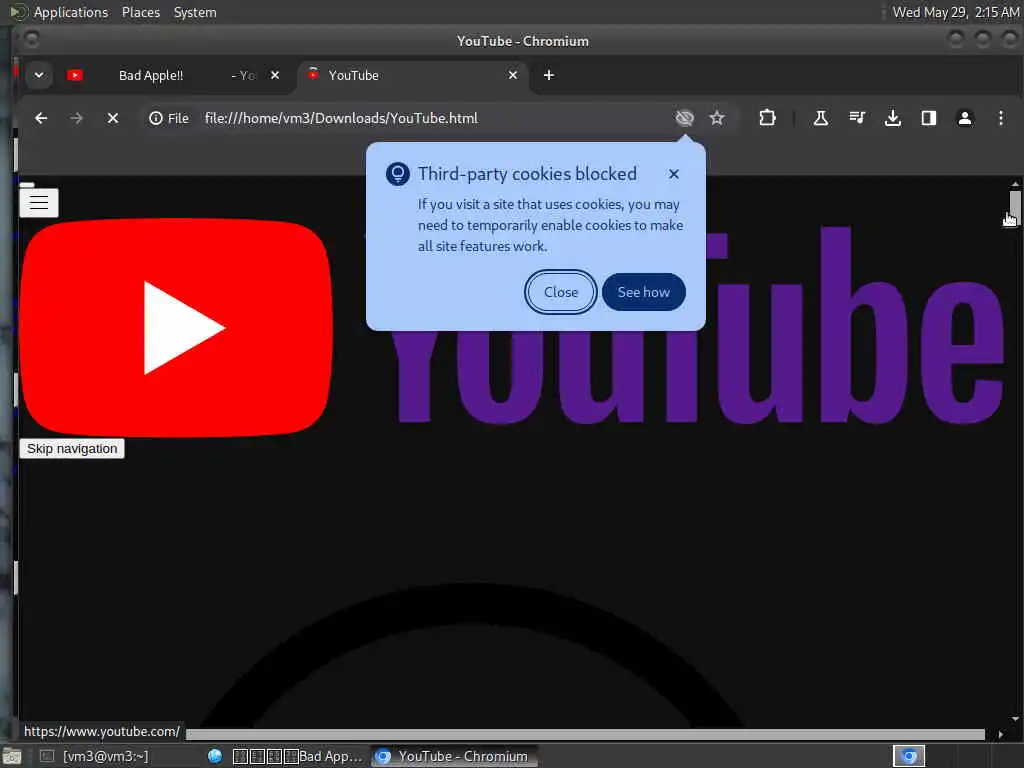
Task: Open Chromium three-dot menu
Action: tap(1000, 118)
